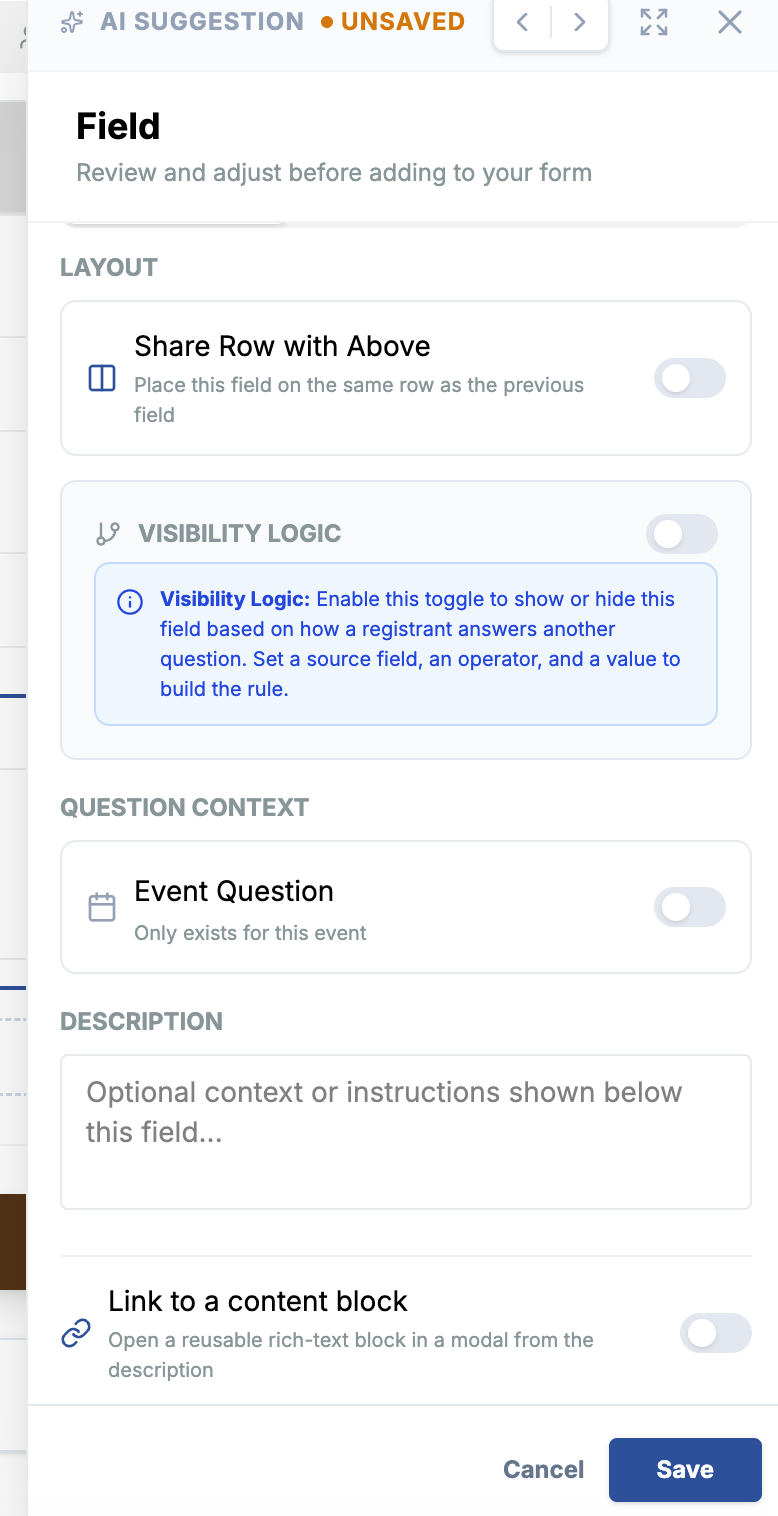Save the field

[x=685, y=1469]
